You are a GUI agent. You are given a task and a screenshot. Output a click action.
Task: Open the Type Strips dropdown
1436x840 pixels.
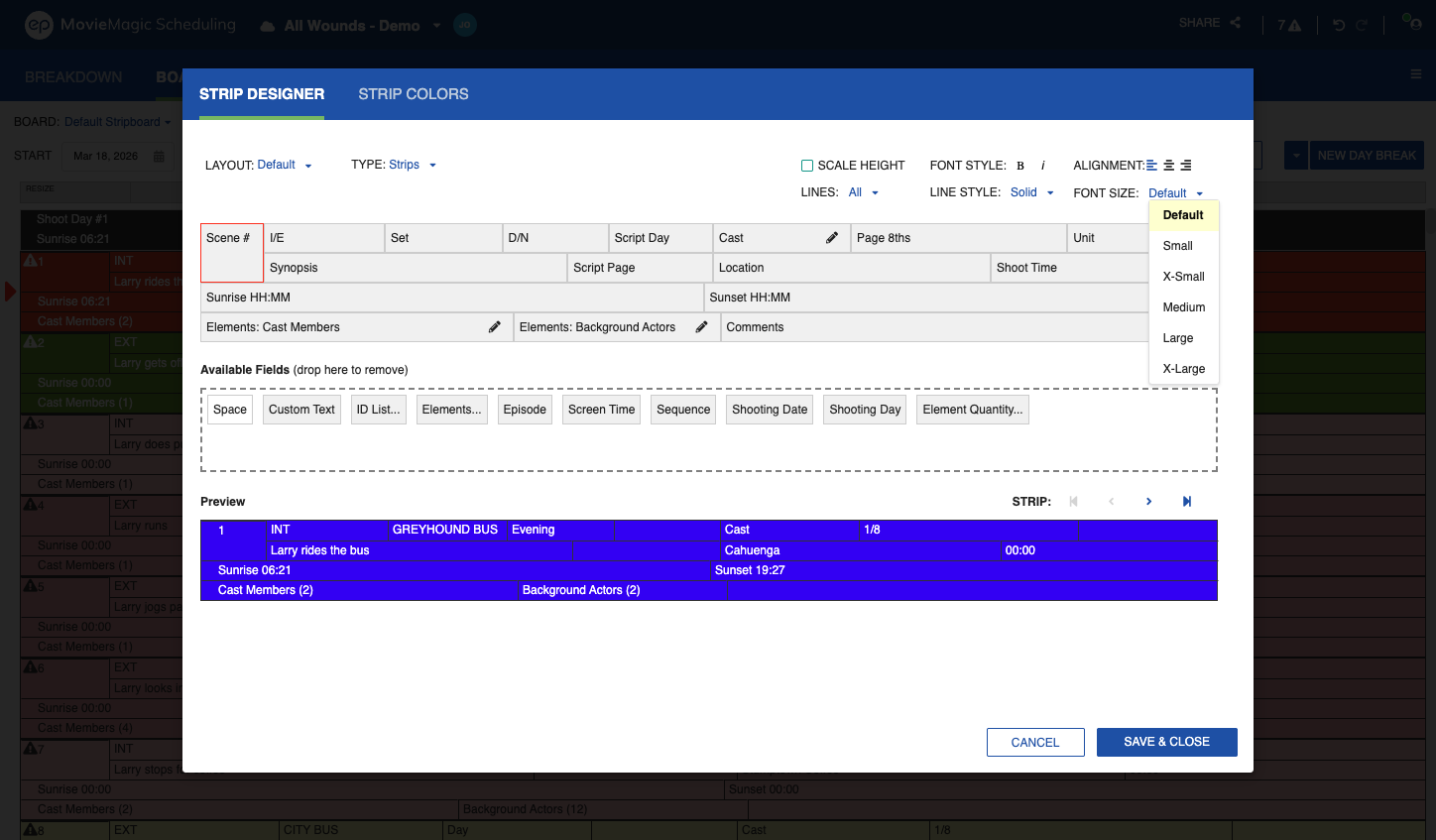(x=413, y=165)
